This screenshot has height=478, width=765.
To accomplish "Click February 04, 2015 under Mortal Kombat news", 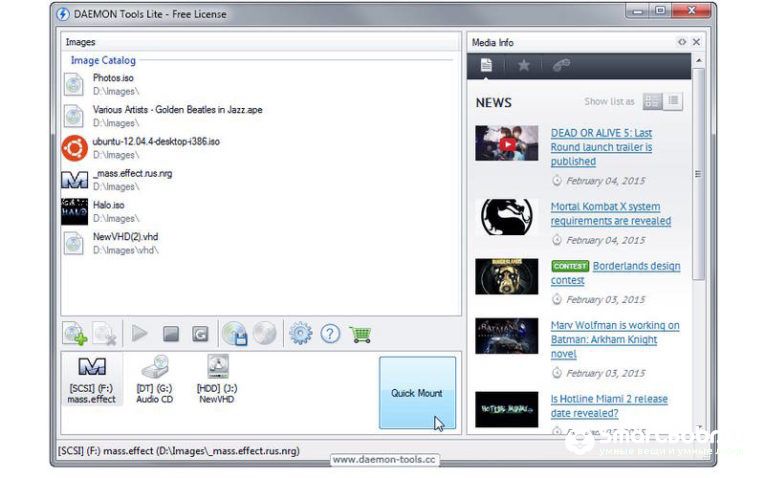I will (605, 240).
